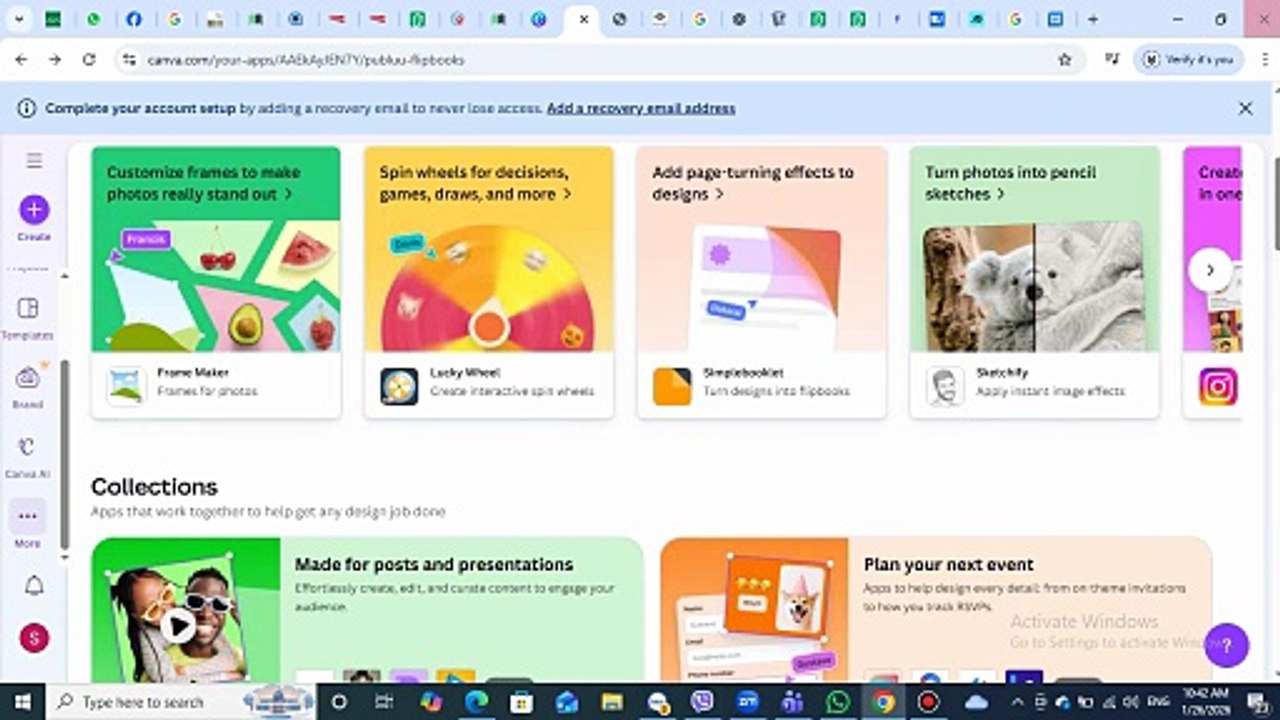Image resolution: width=1280 pixels, height=720 pixels.
Task: Click 'Apply instant image effects' description text
Action: tap(1050, 391)
